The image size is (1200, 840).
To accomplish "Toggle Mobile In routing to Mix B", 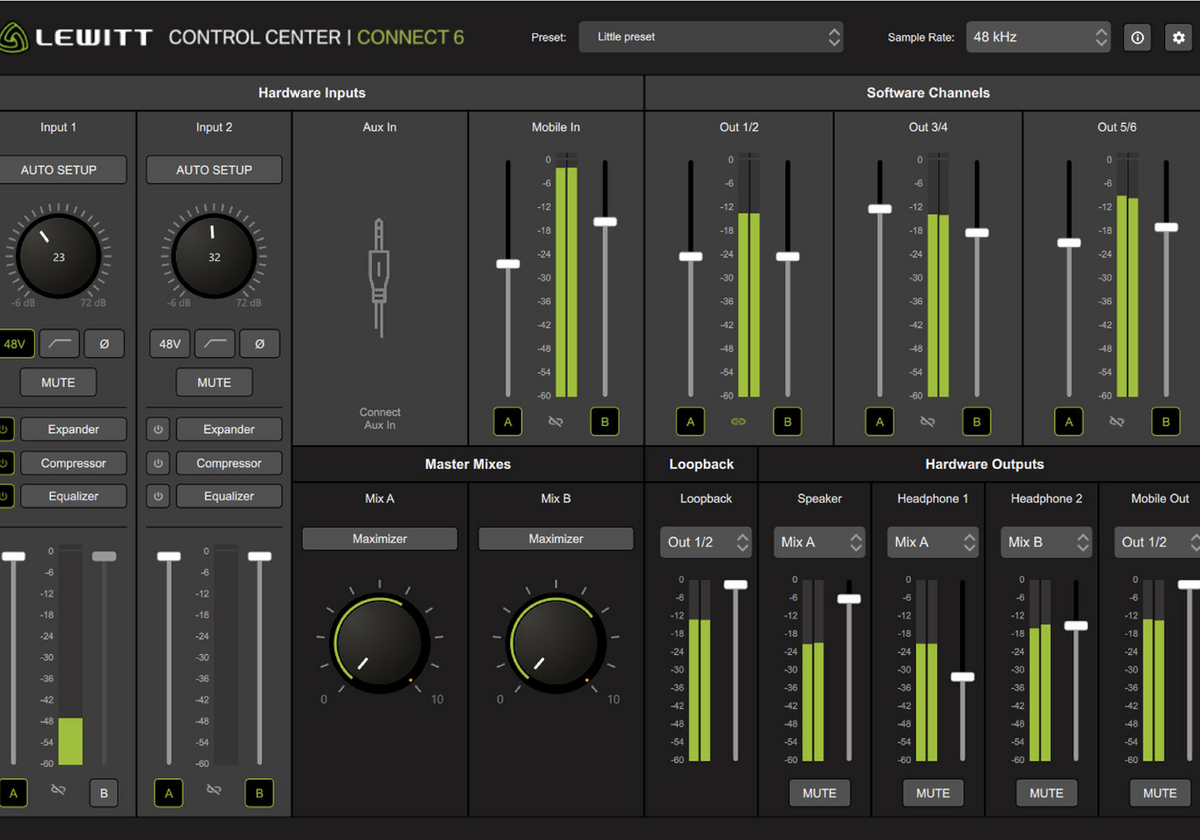I will tap(605, 422).
